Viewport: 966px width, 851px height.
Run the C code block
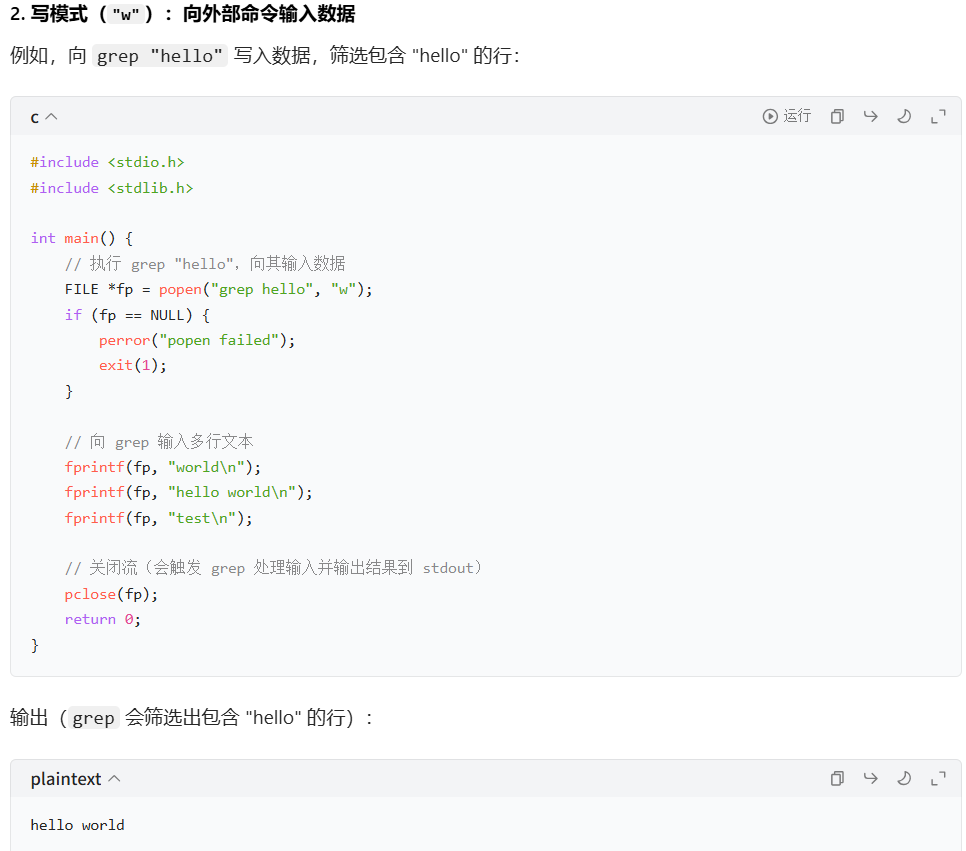tap(786, 116)
